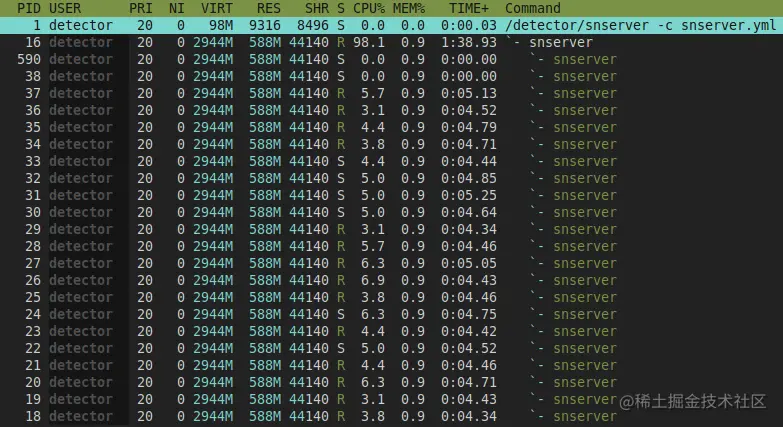Click TIME+ value 0:04.85
783x427 pixels.
click(x=469, y=178)
